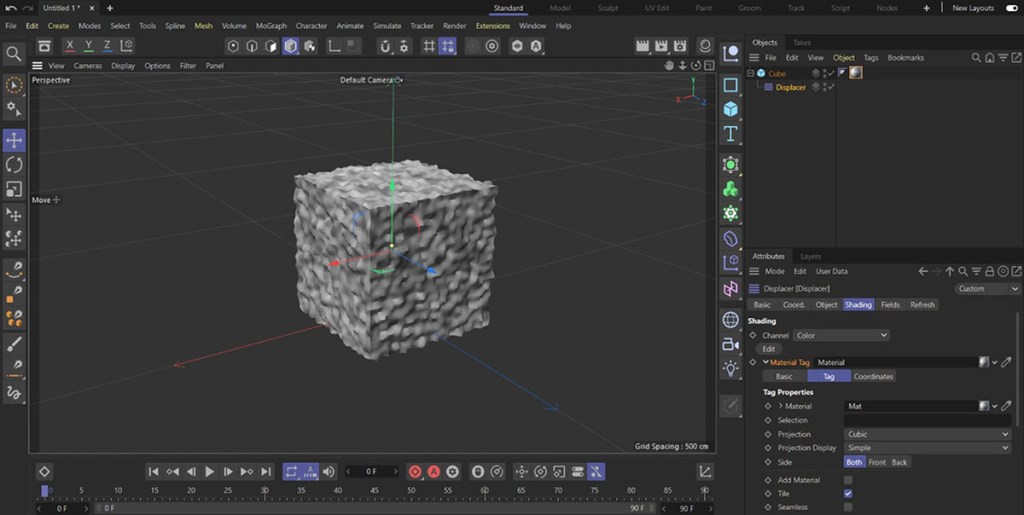Select the Rotate tool in left toolbar
Viewport: 1024px width, 515px height.
(x=14, y=165)
